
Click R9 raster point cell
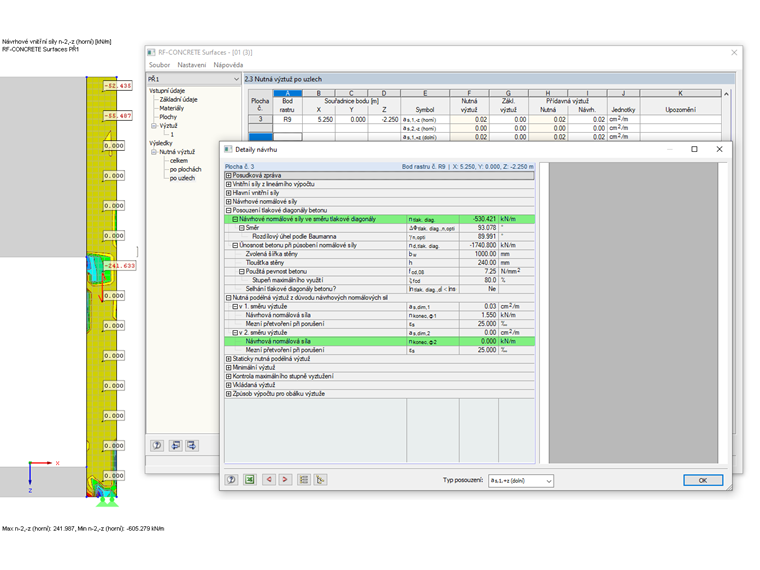tap(287, 119)
